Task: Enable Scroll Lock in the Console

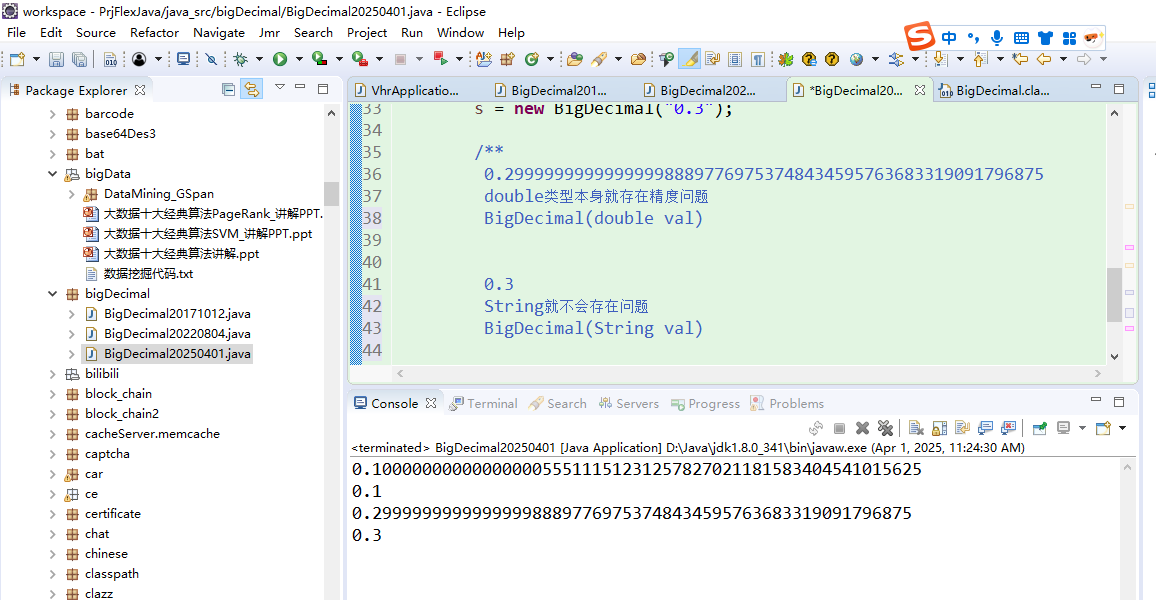Action: pyautogui.click(x=938, y=428)
